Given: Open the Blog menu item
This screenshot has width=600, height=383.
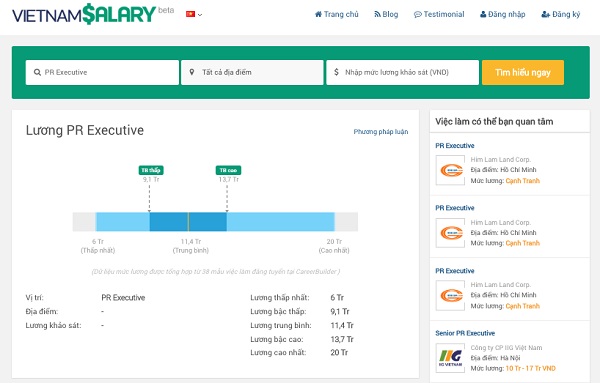Looking at the screenshot, I should pos(386,14).
